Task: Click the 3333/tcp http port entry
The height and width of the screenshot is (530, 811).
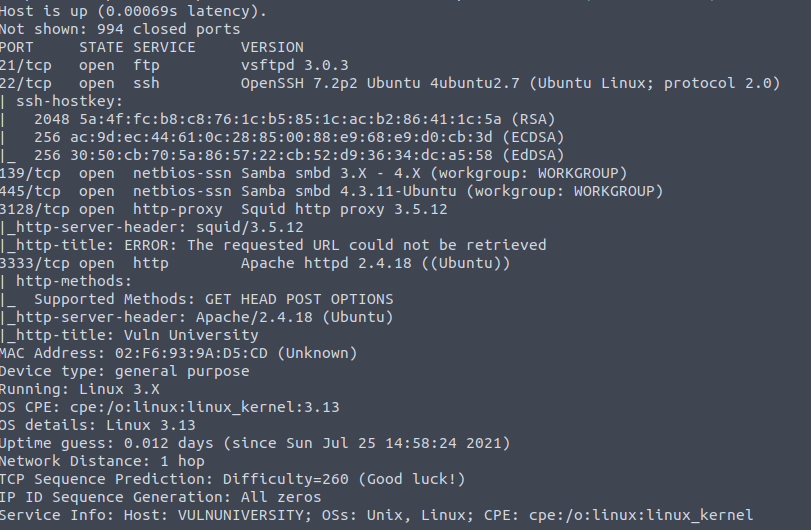Action: pyautogui.click(x=84, y=263)
